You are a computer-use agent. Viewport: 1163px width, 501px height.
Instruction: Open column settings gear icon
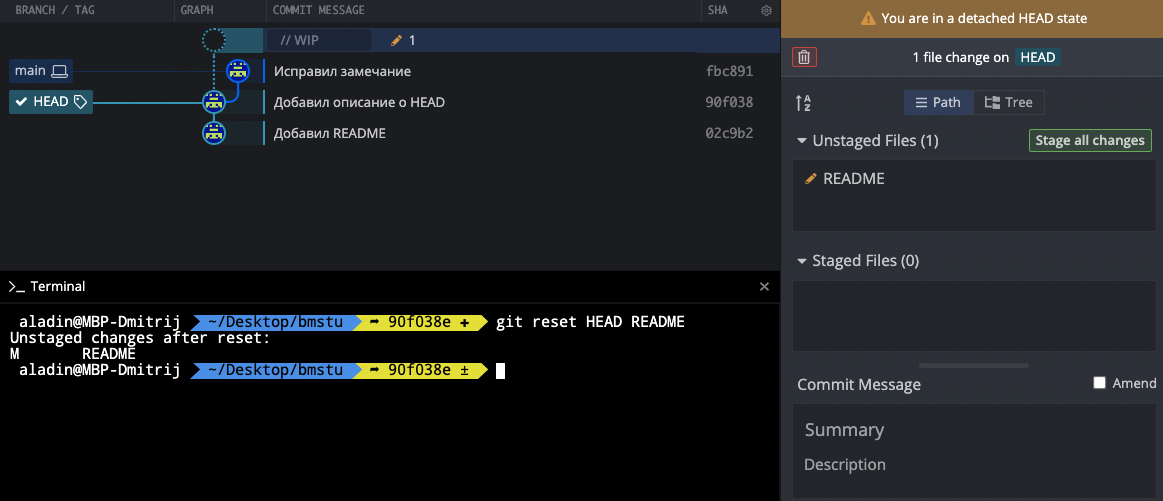point(766,10)
